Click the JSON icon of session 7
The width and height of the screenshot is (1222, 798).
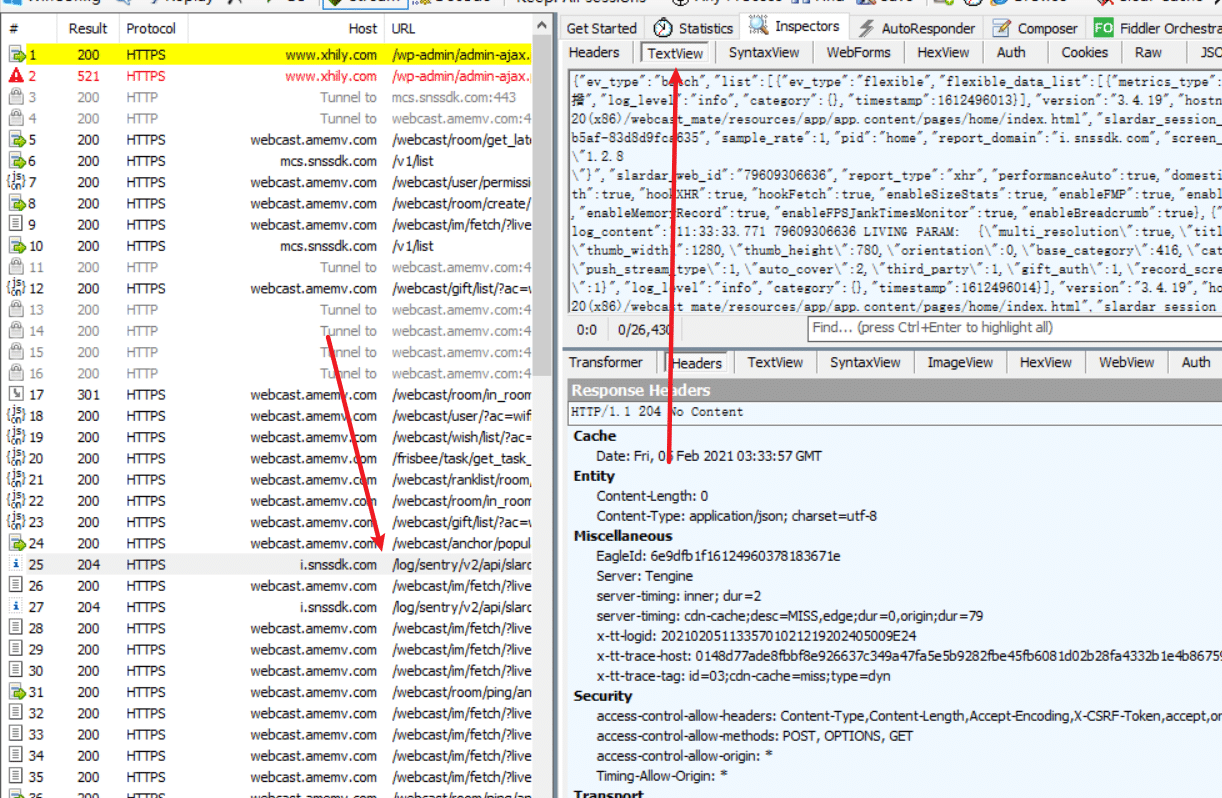tap(16, 182)
